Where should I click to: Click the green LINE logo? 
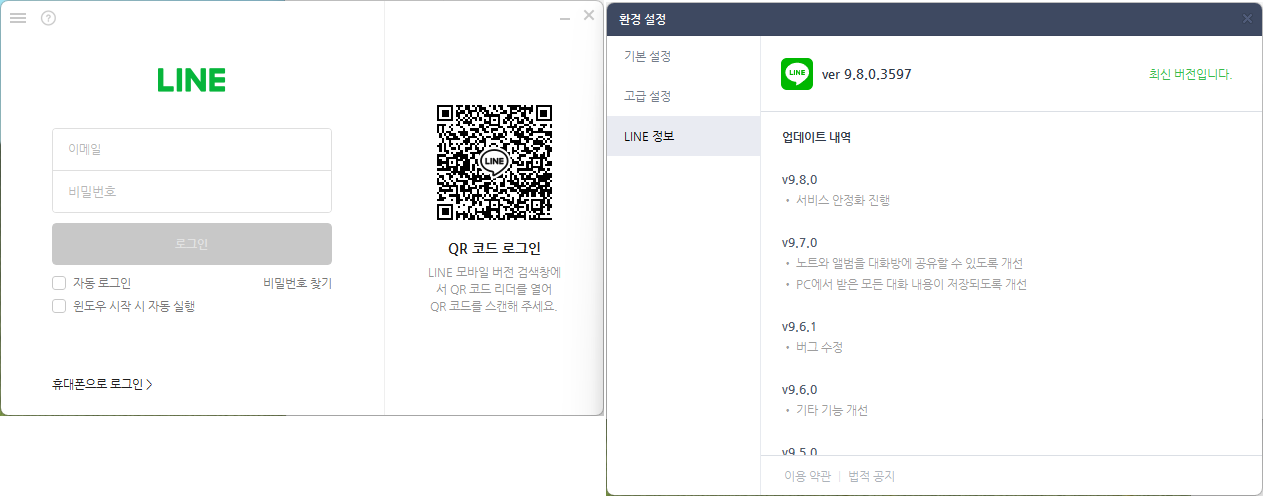coord(191,80)
